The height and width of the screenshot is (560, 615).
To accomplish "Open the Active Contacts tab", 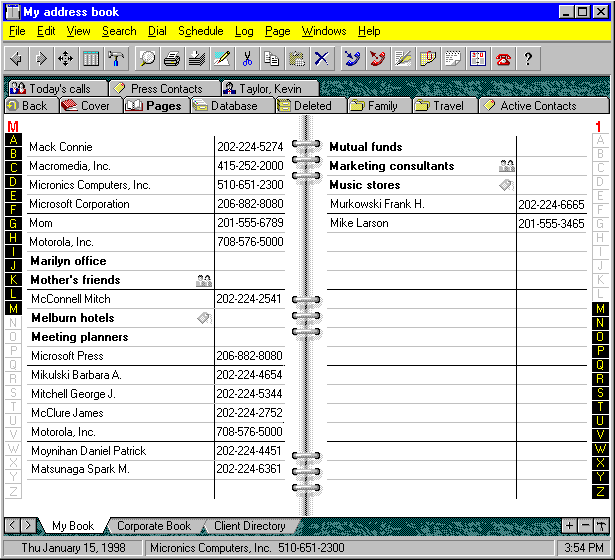I will 544,106.
